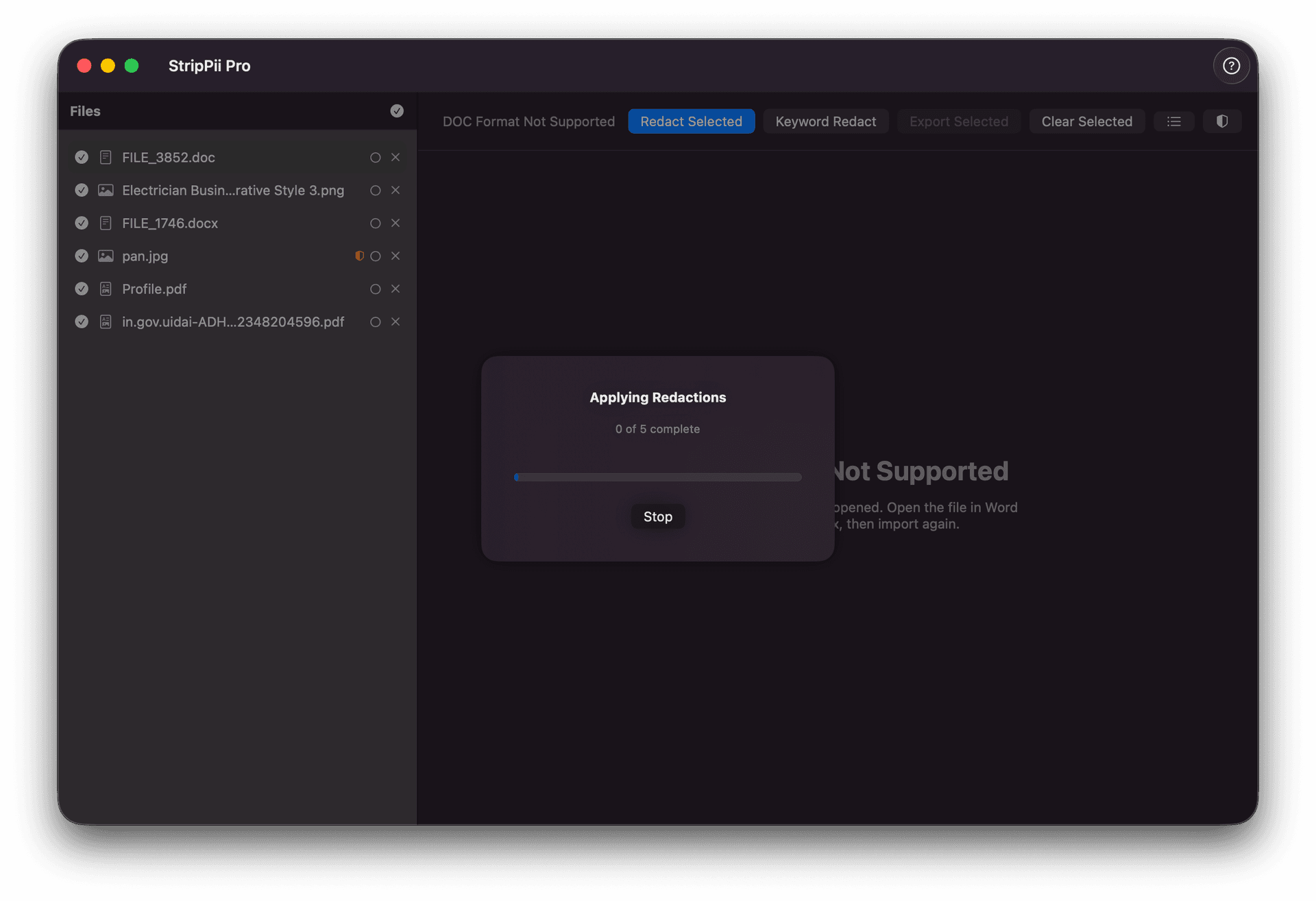Click the circle status icon beside FILE_3852.doc

pyautogui.click(x=375, y=157)
